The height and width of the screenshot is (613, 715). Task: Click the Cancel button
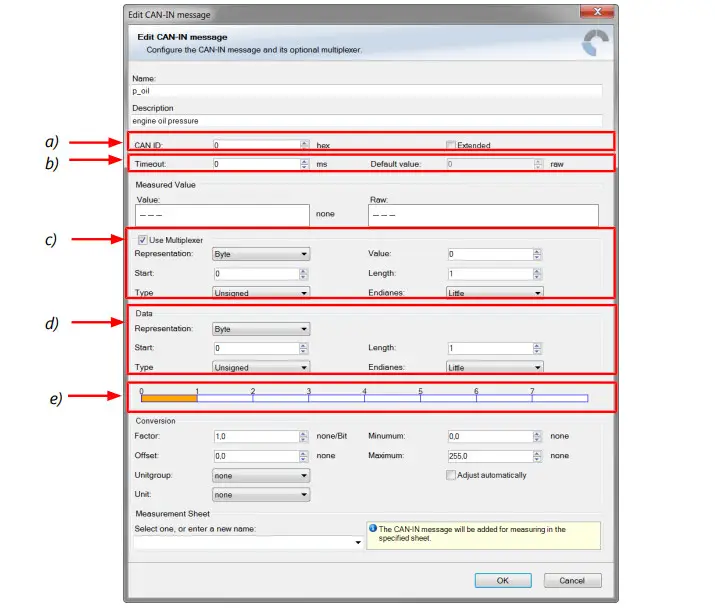(x=572, y=581)
